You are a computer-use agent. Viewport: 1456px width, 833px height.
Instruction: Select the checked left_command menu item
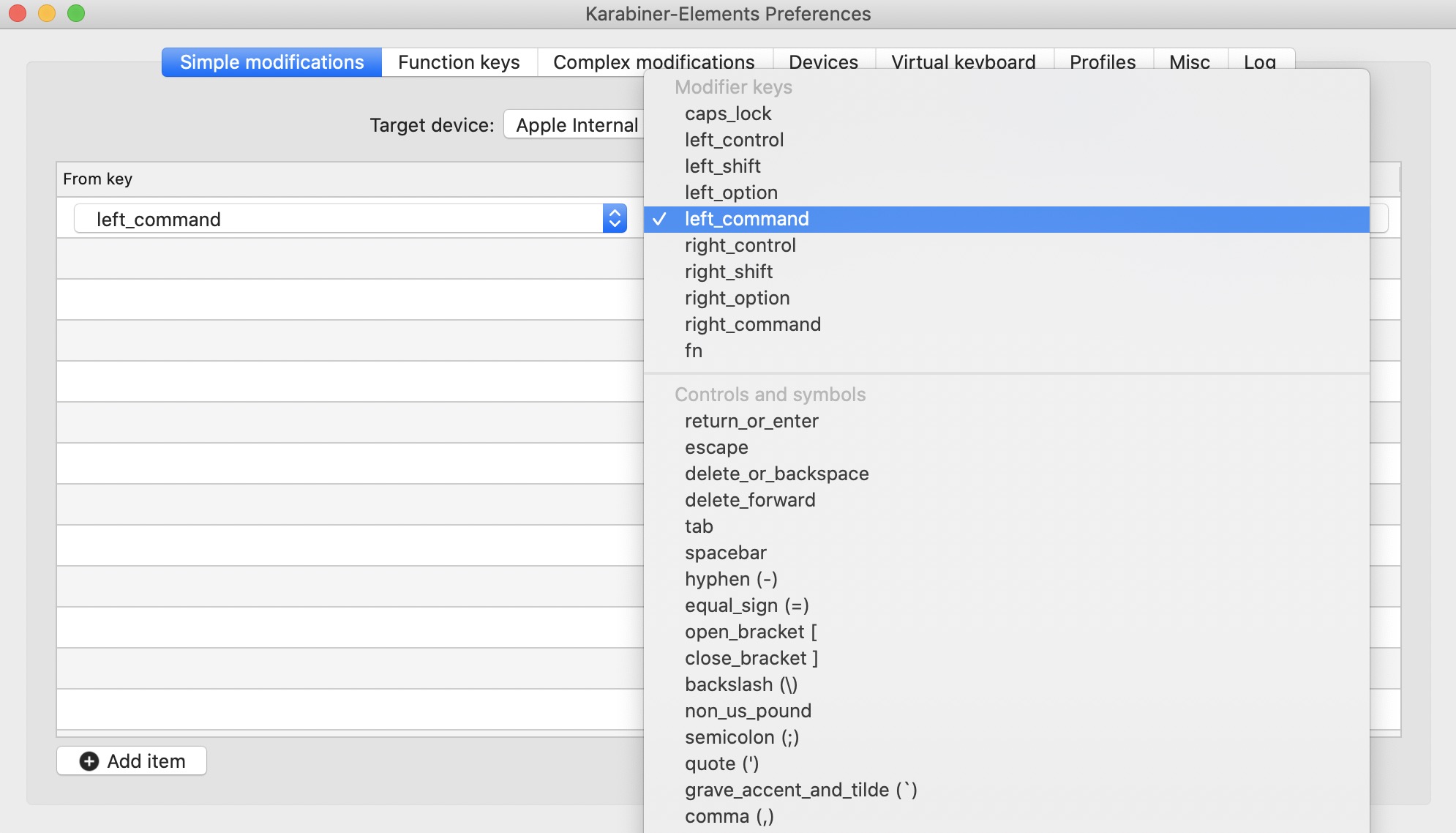click(x=746, y=219)
